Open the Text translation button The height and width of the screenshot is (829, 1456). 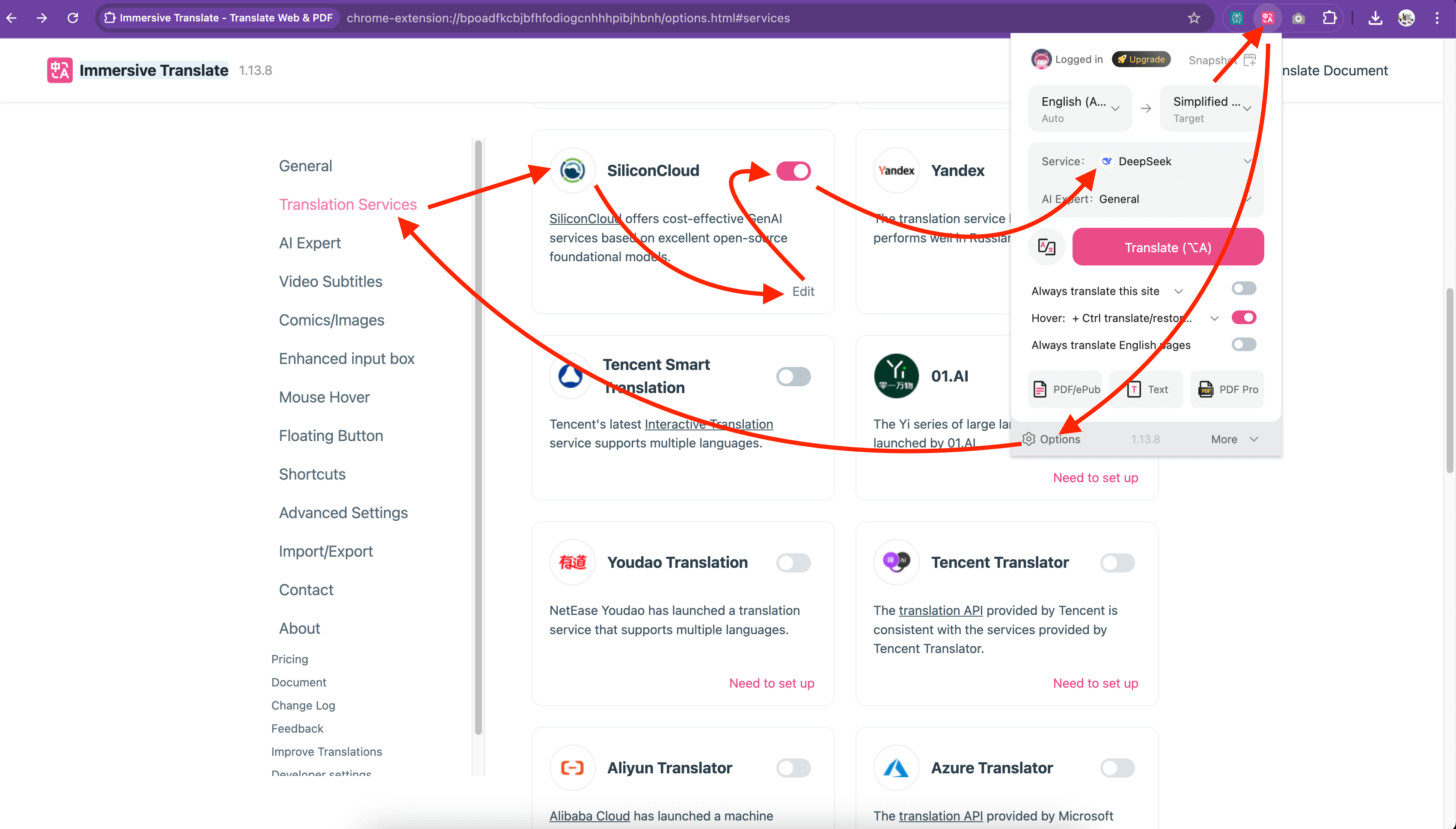[1147, 389]
